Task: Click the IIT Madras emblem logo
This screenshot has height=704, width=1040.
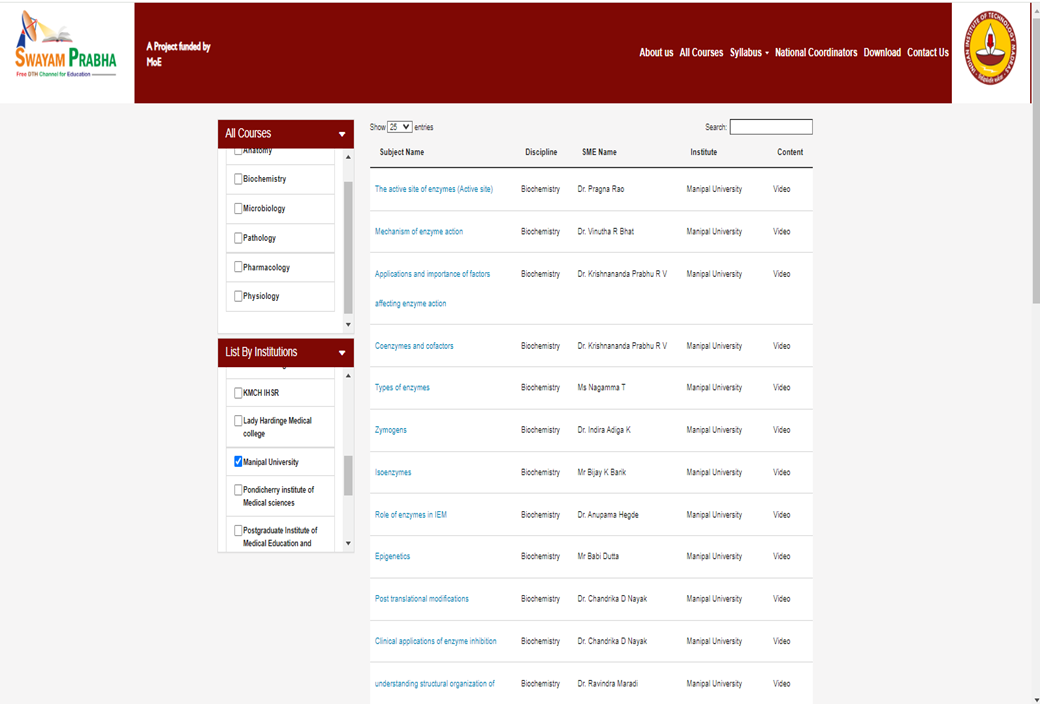Action: (x=990, y=49)
